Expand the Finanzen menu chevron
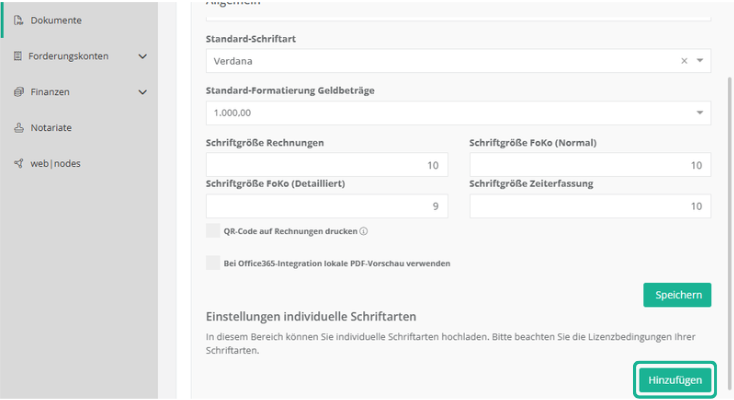 (x=143, y=92)
